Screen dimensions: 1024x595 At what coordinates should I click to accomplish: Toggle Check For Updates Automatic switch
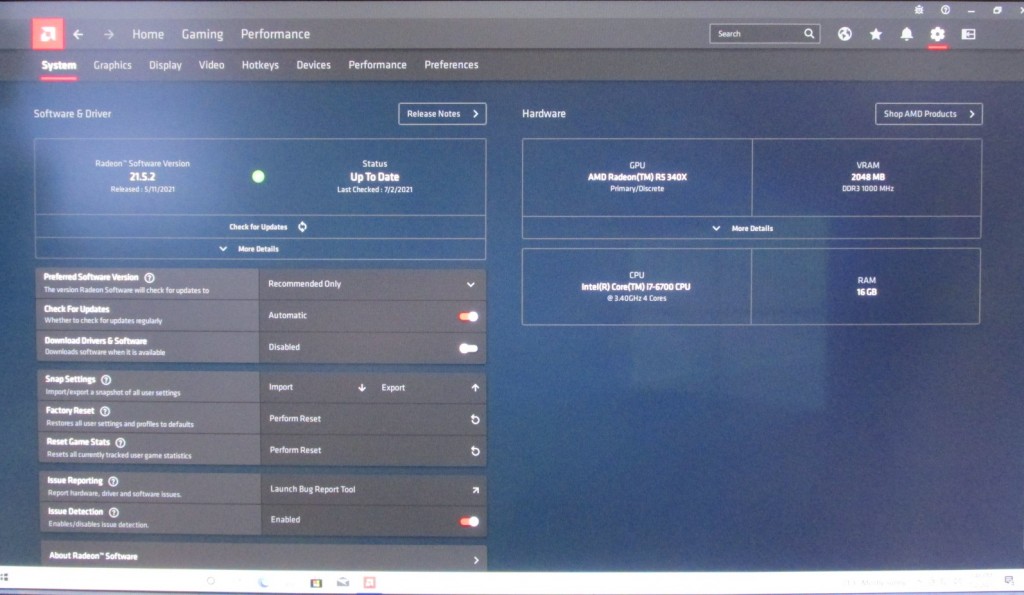[468, 316]
